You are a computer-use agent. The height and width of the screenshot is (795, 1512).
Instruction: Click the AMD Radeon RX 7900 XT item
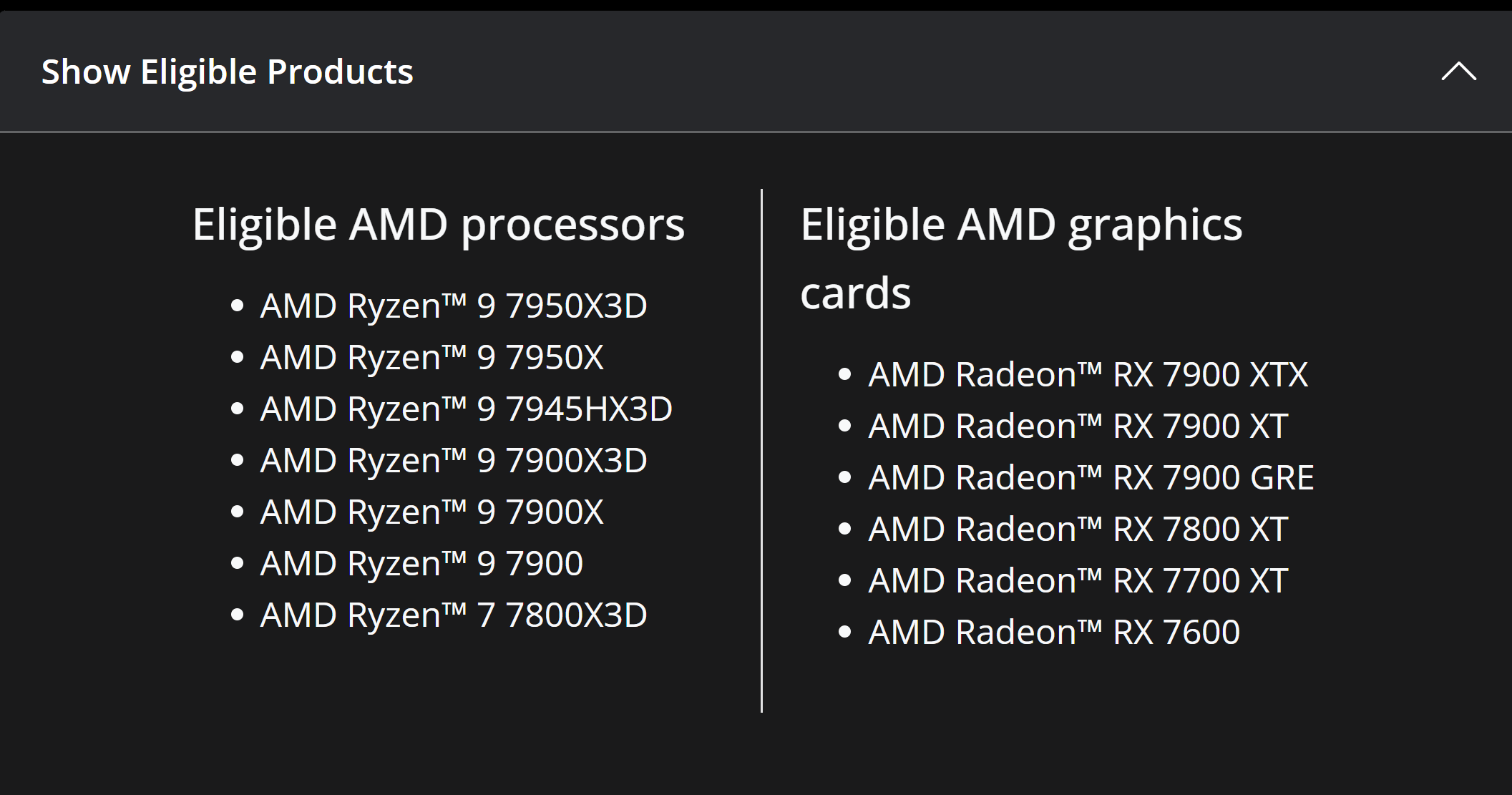[1078, 426]
